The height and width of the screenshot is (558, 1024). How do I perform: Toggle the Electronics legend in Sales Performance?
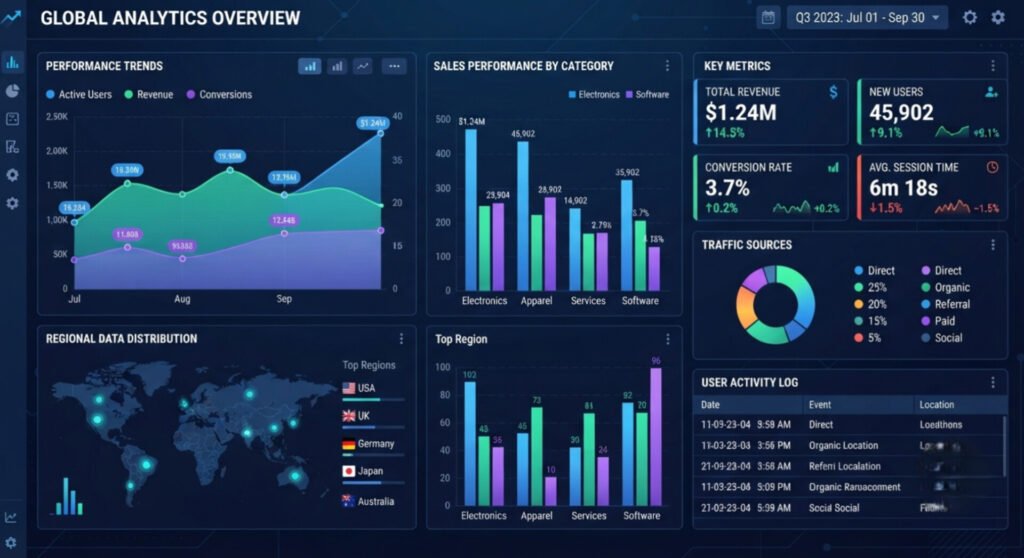click(594, 95)
